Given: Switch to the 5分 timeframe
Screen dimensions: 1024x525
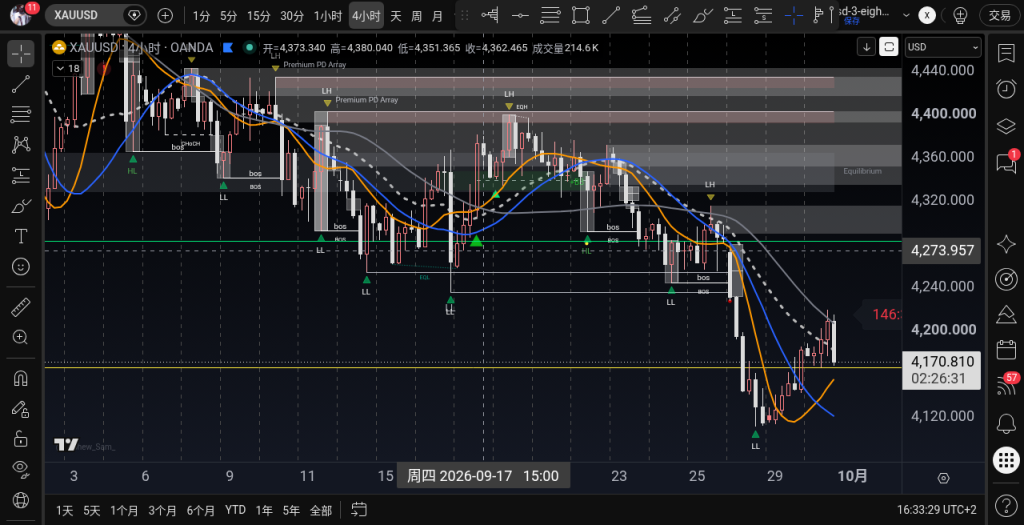Looking at the screenshot, I should coord(229,16).
